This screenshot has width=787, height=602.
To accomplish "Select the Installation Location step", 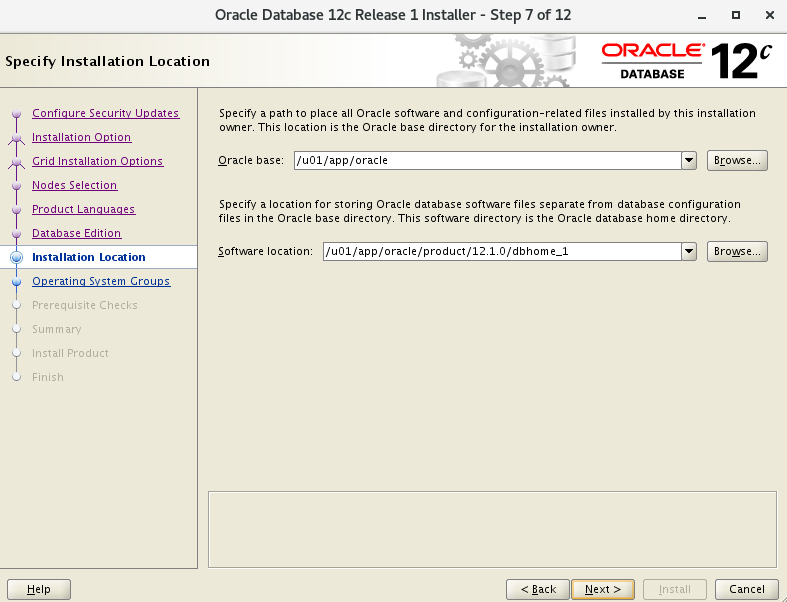I will click(88, 257).
